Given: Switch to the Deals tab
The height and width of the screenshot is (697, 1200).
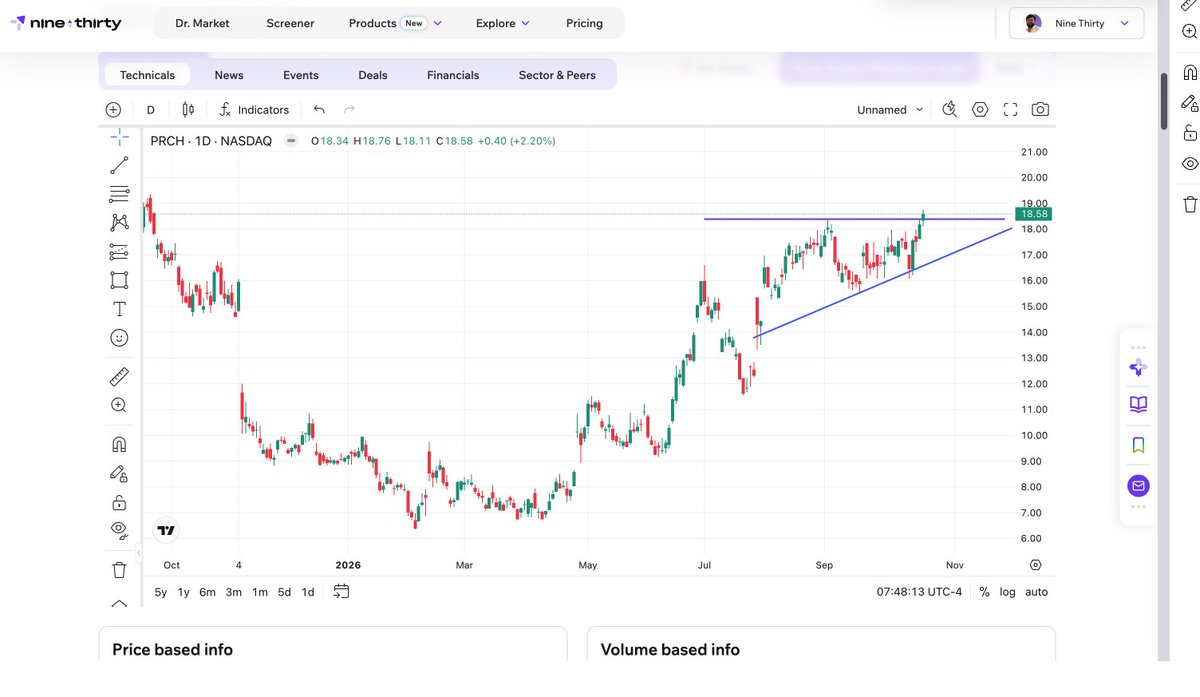Looking at the screenshot, I should tap(373, 75).
